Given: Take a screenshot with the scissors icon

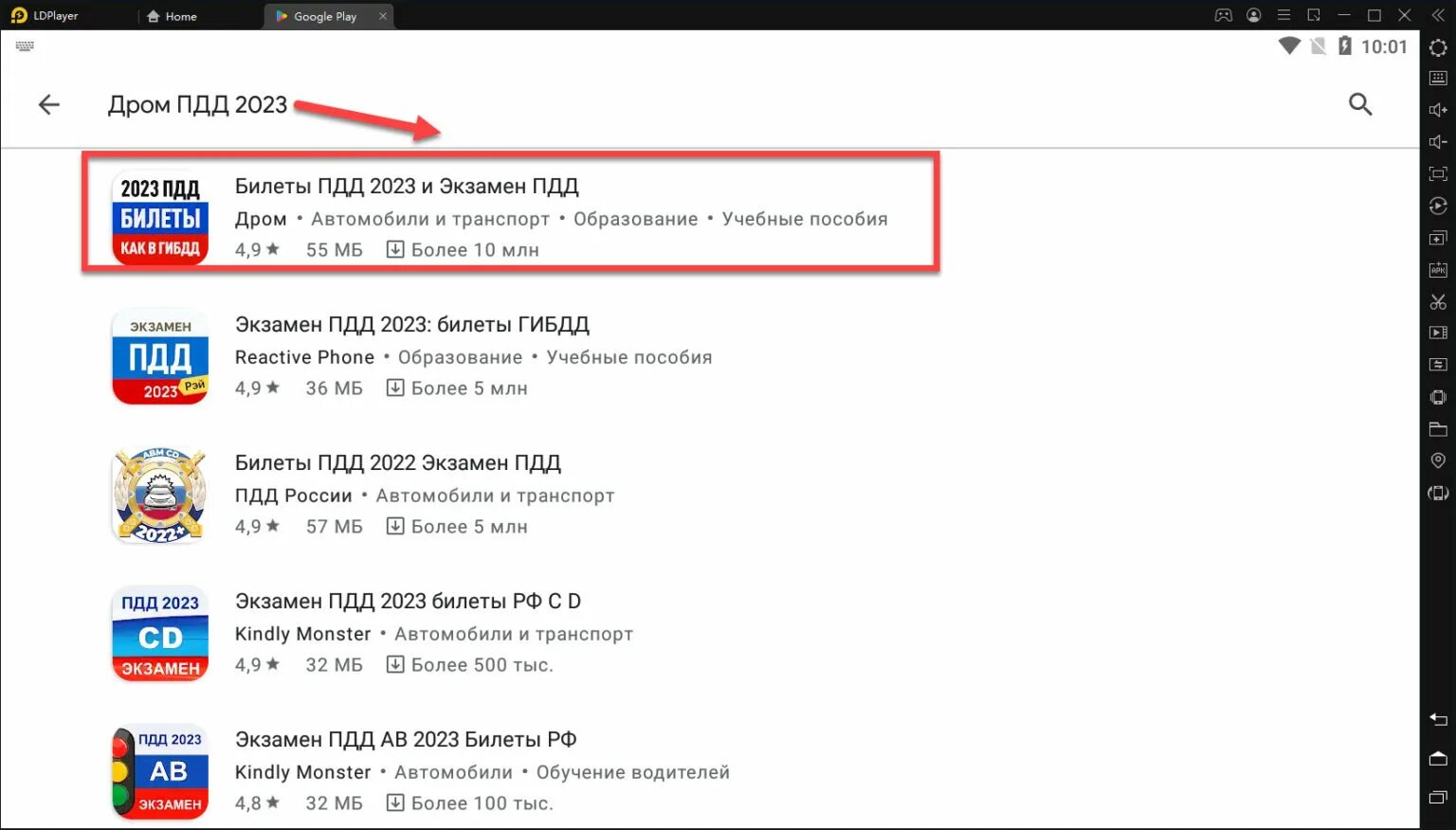Looking at the screenshot, I should [x=1438, y=301].
